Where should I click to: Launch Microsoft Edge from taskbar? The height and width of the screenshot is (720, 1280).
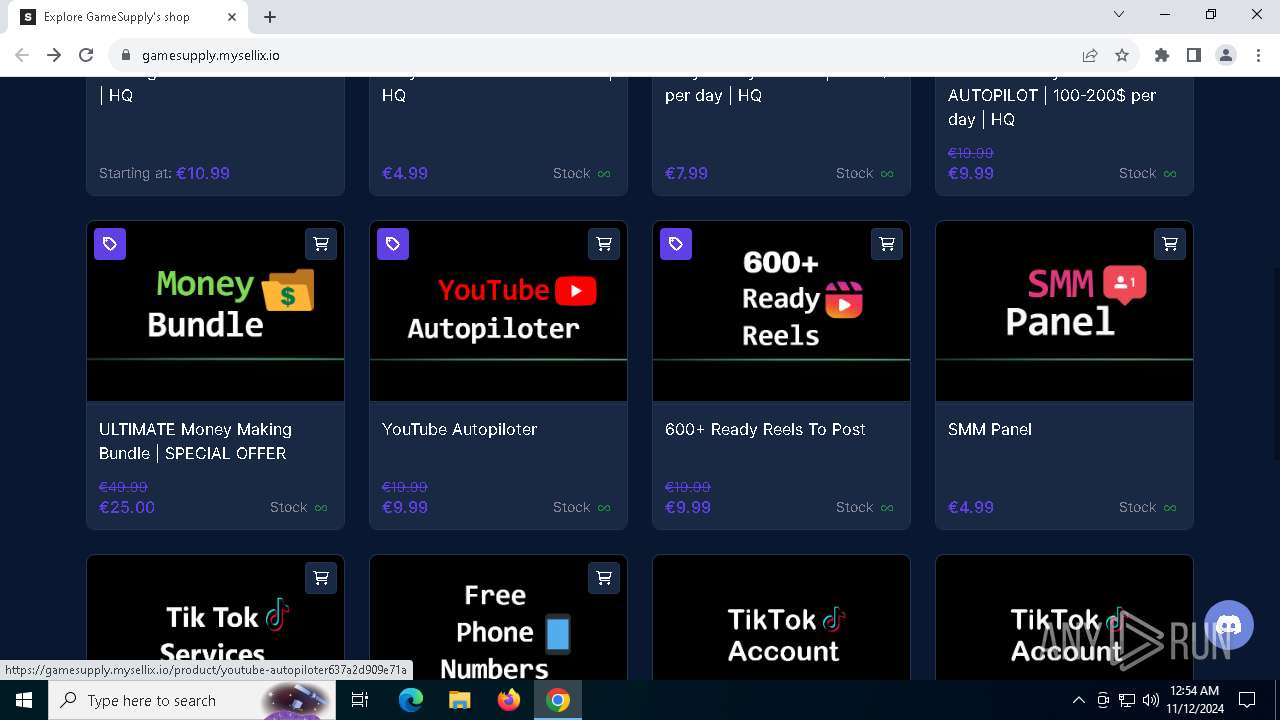tap(411, 700)
